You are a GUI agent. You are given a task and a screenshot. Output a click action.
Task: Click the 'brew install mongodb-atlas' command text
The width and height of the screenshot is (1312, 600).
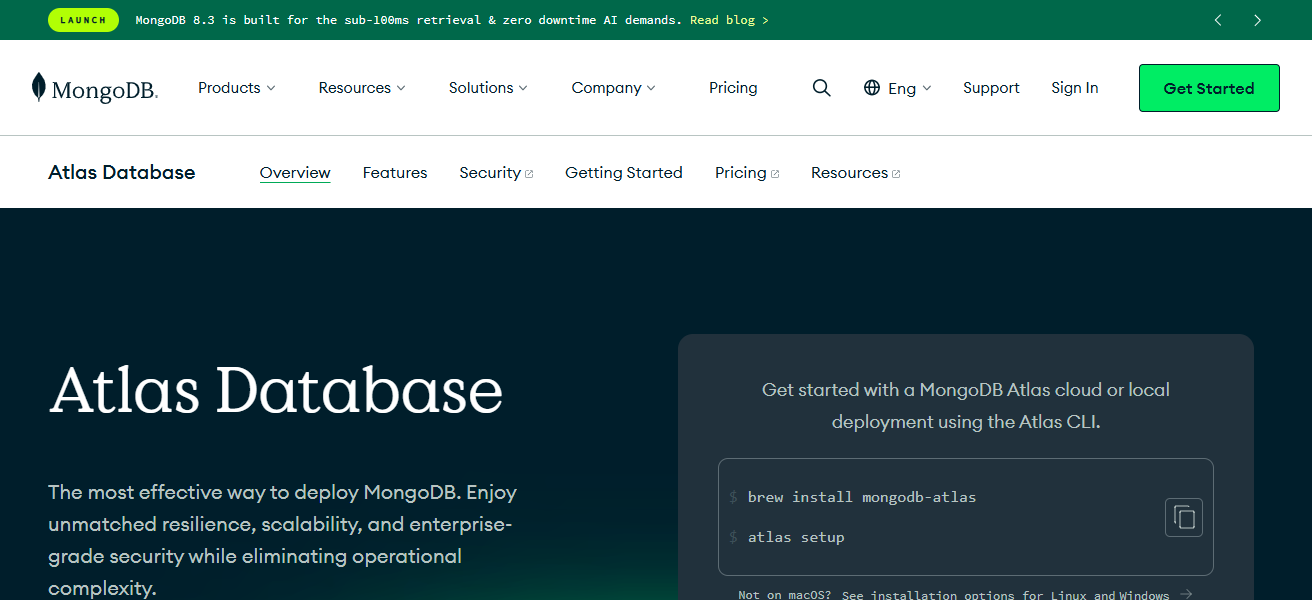[x=862, y=497]
